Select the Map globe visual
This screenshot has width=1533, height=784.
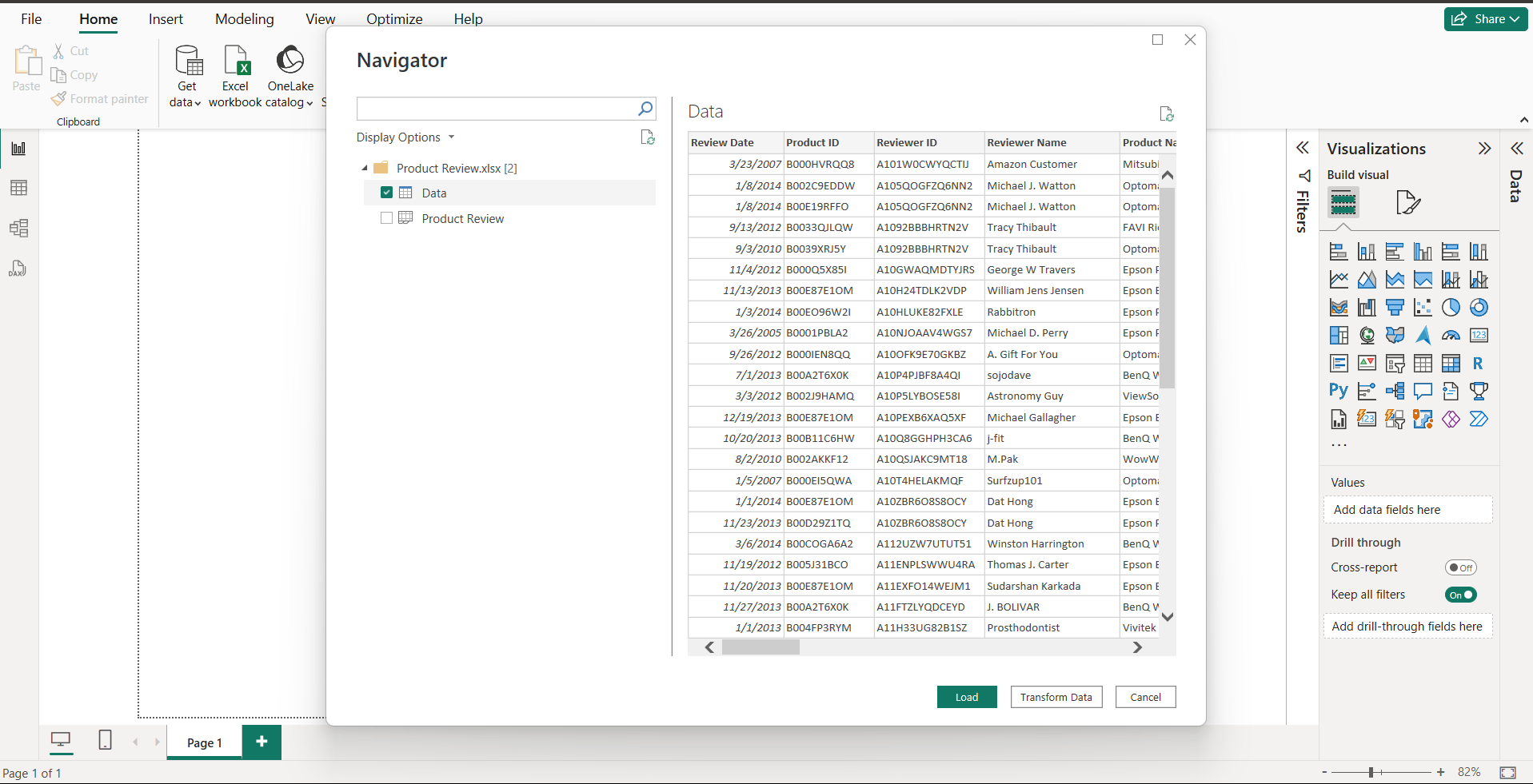(1367, 336)
